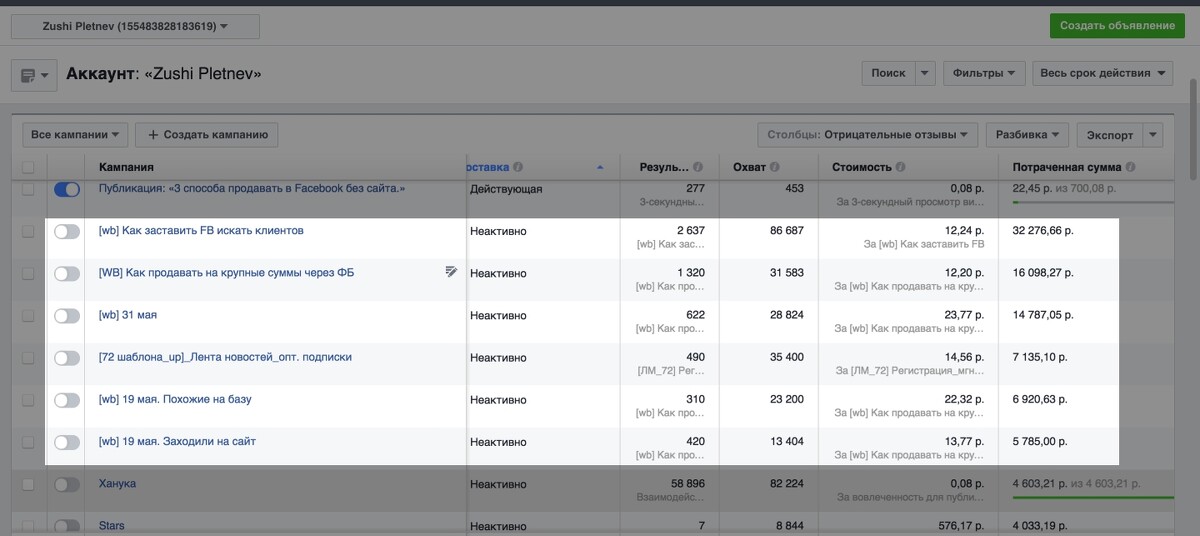The height and width of the screenshot is (536, 1200).
Task: Open the campaign [wb] 19 мая. Похожие на базу
Action: click(175, 399)
